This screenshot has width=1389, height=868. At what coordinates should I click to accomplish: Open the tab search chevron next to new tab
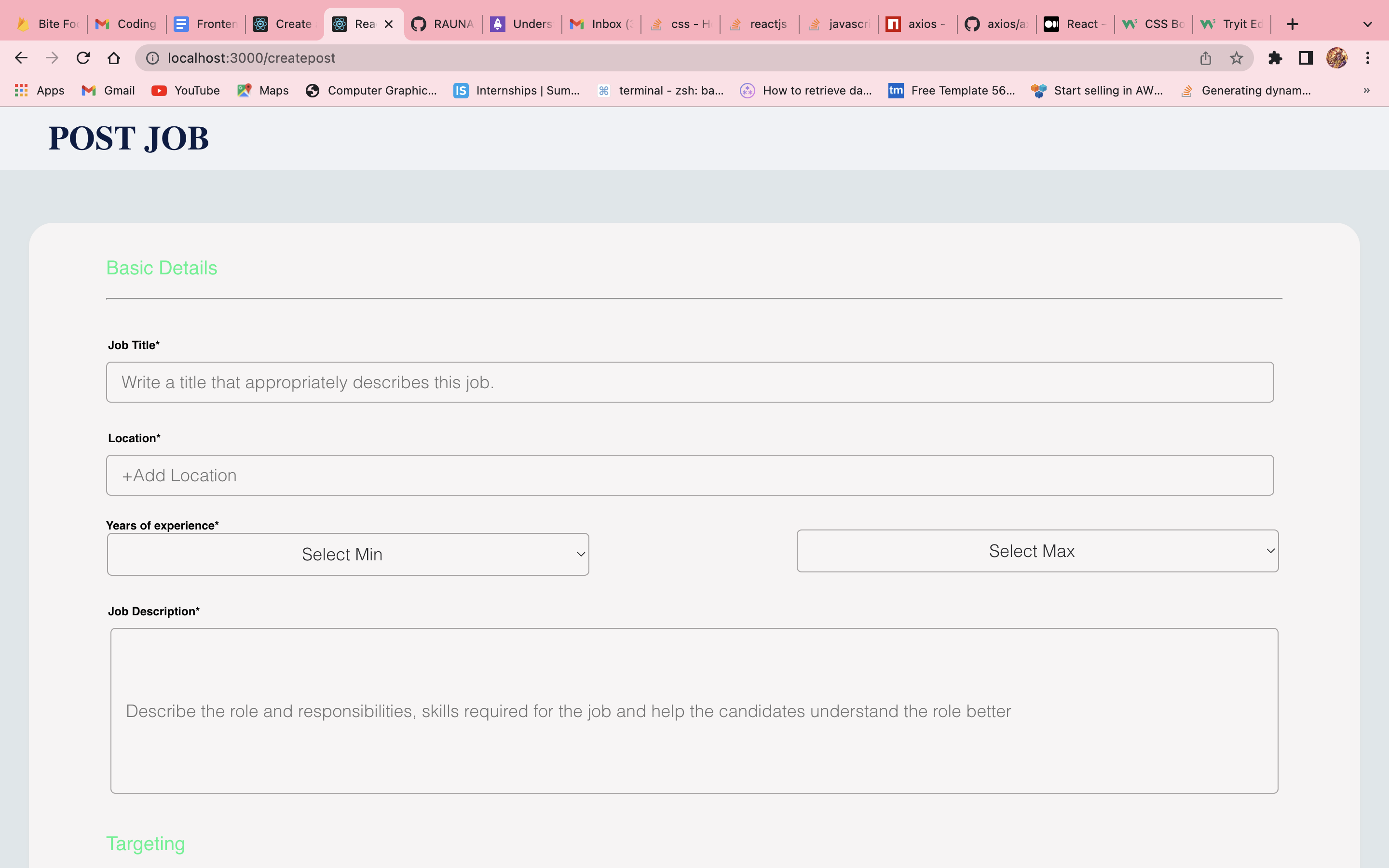coord(1367,24)
